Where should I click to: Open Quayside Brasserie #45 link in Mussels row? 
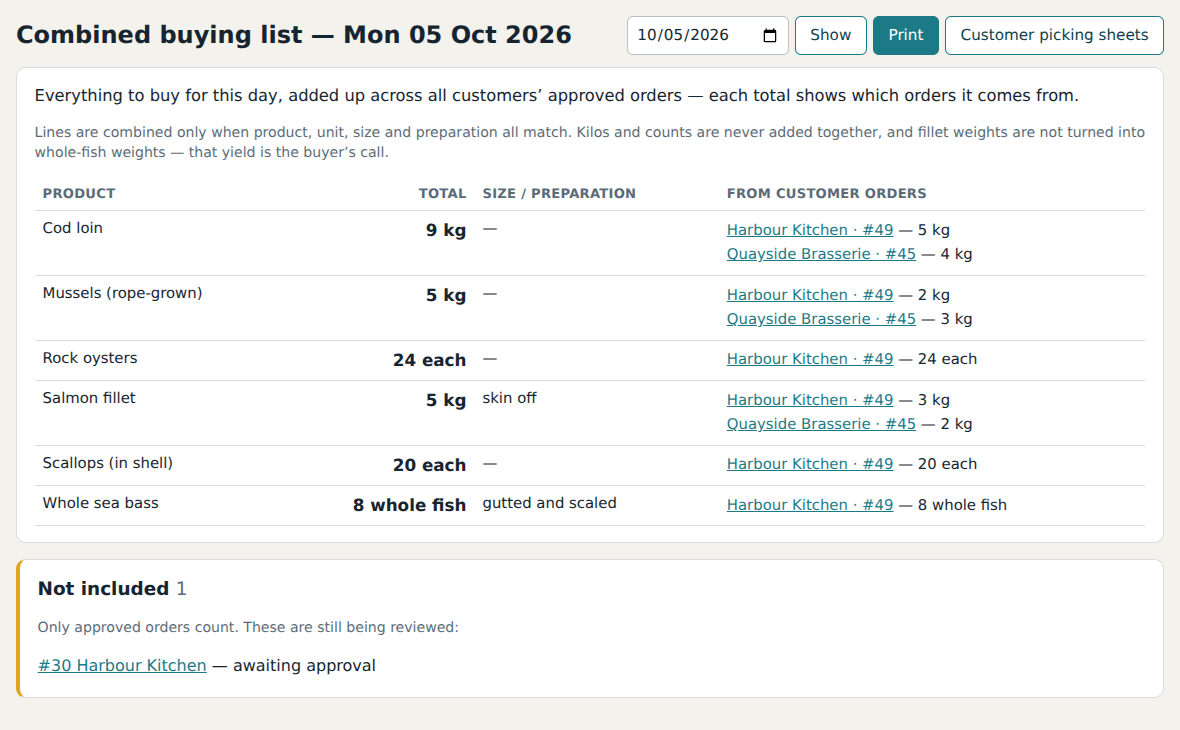tap(821, 319)
